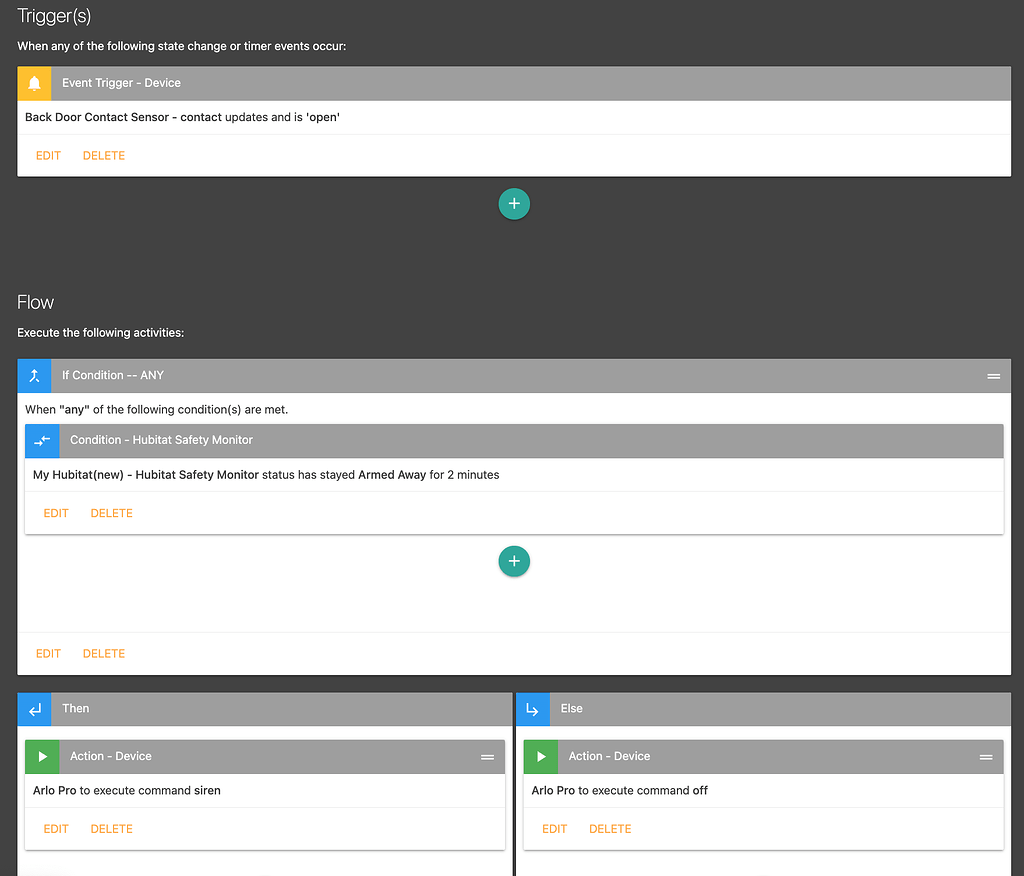Delete the siren action under Then
This screenshot has height=876, width=1024.
pyautogui.click(x=111, y=828)
